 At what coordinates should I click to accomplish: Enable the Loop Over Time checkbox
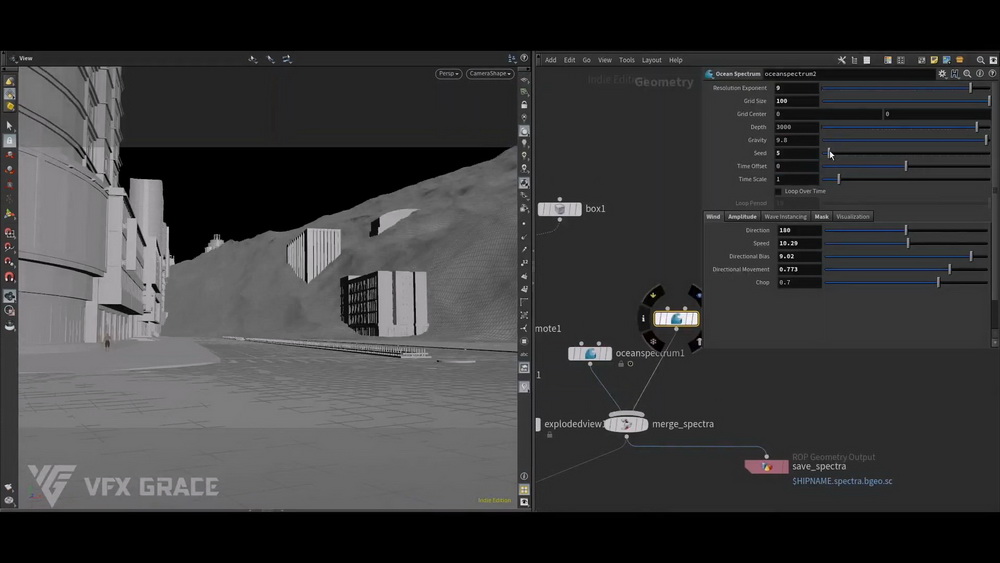778,191
